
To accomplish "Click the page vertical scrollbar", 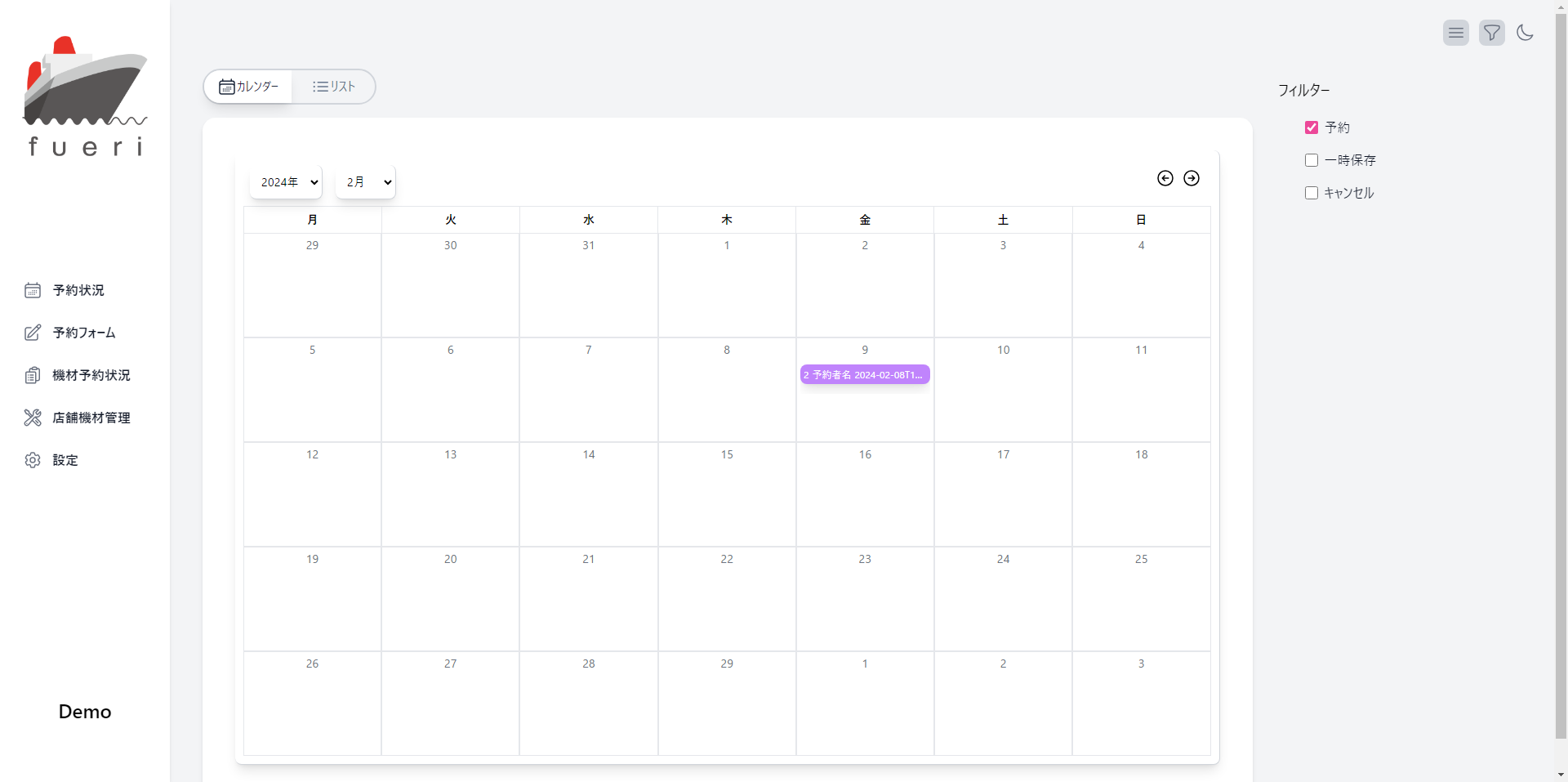I will 1561,368.
